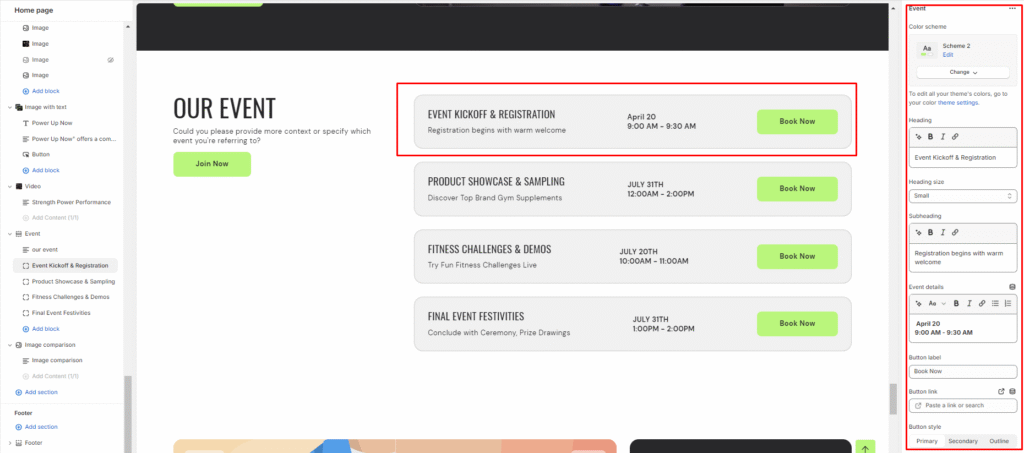Click dynamic source icon beside Event details
1024x453 pixels.
[x=1012, y=287]
